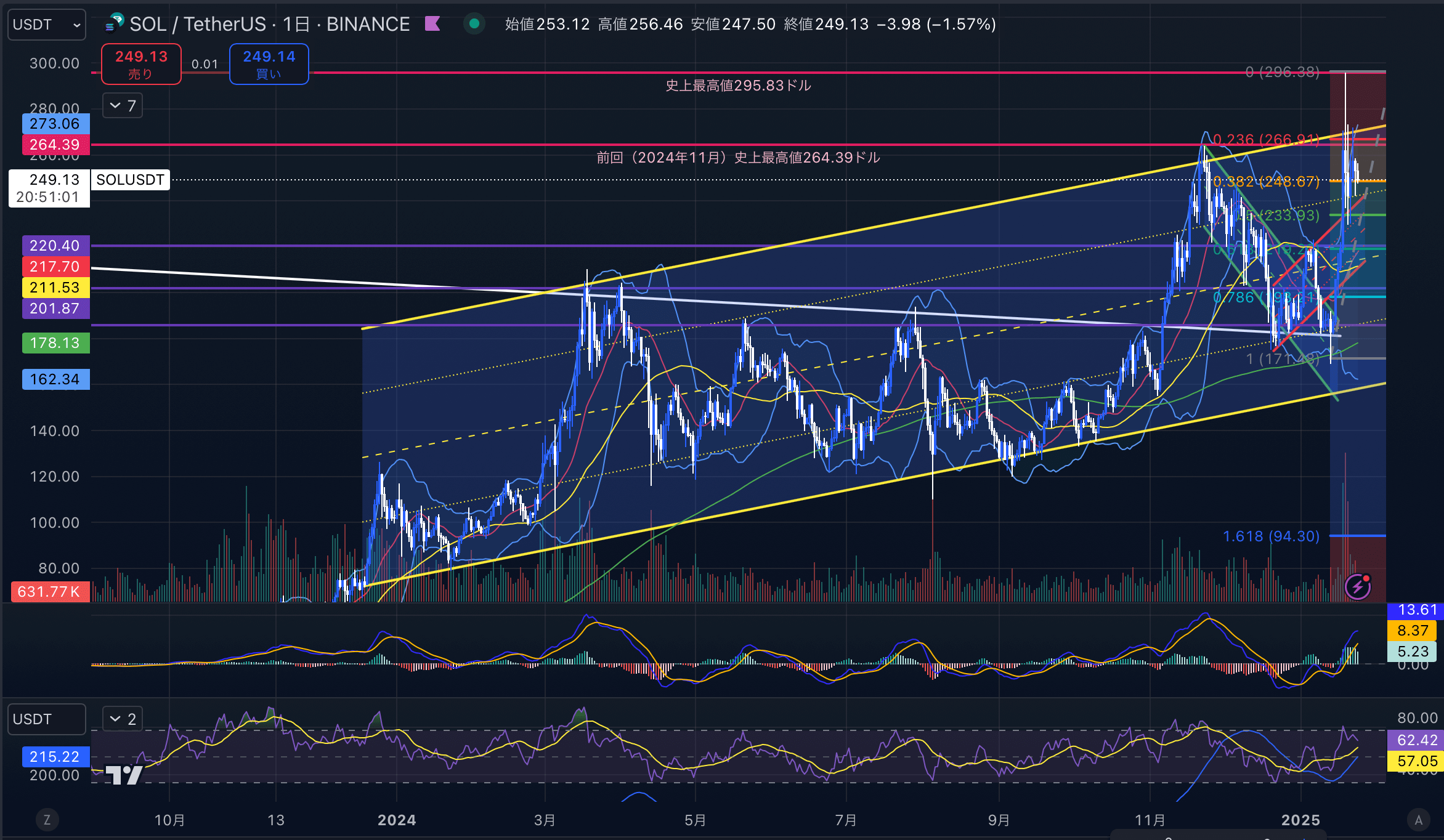Expand the 2 indicators legend in RSI pane
1444x840 pixels.
click(x=123, y=719)
